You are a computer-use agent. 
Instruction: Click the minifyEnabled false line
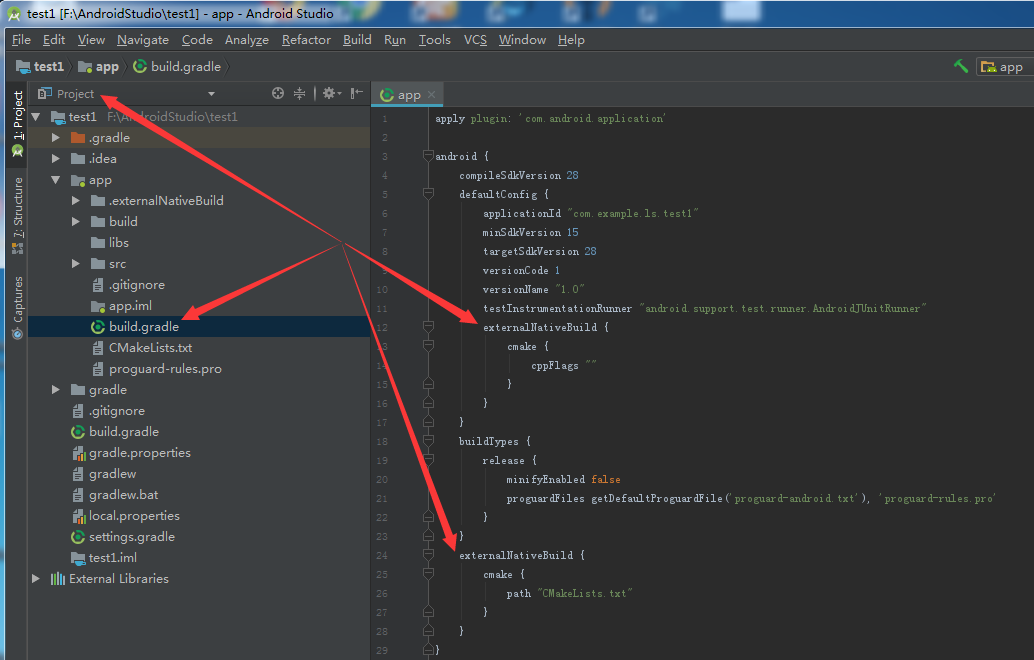point(563,479)
